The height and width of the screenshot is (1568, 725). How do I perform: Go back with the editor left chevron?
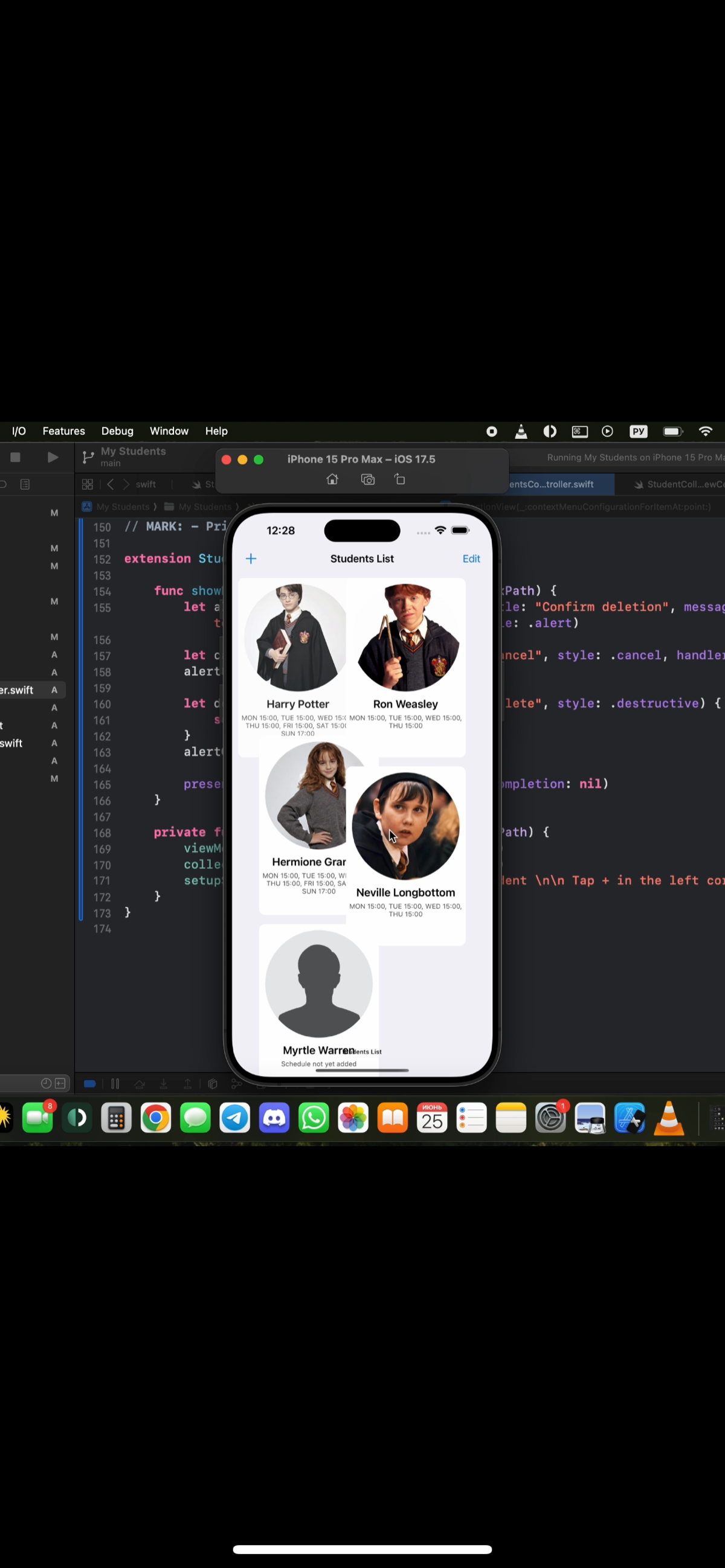tap(111, 484)
